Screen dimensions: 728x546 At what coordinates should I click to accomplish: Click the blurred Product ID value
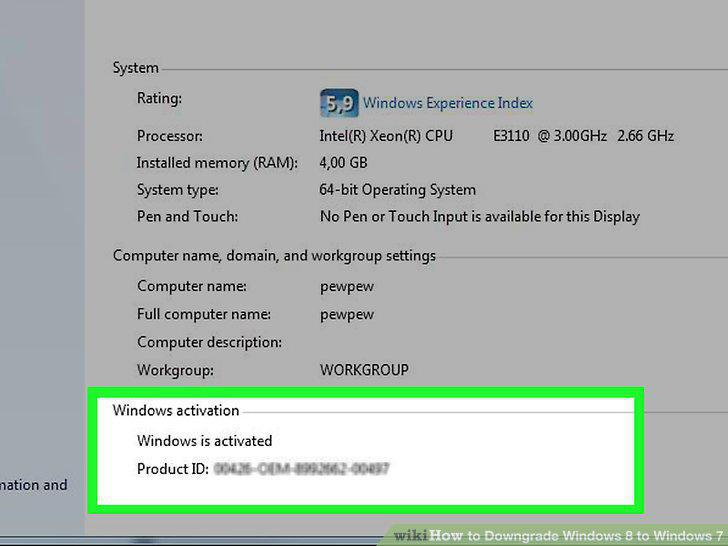tap(301, 469)
